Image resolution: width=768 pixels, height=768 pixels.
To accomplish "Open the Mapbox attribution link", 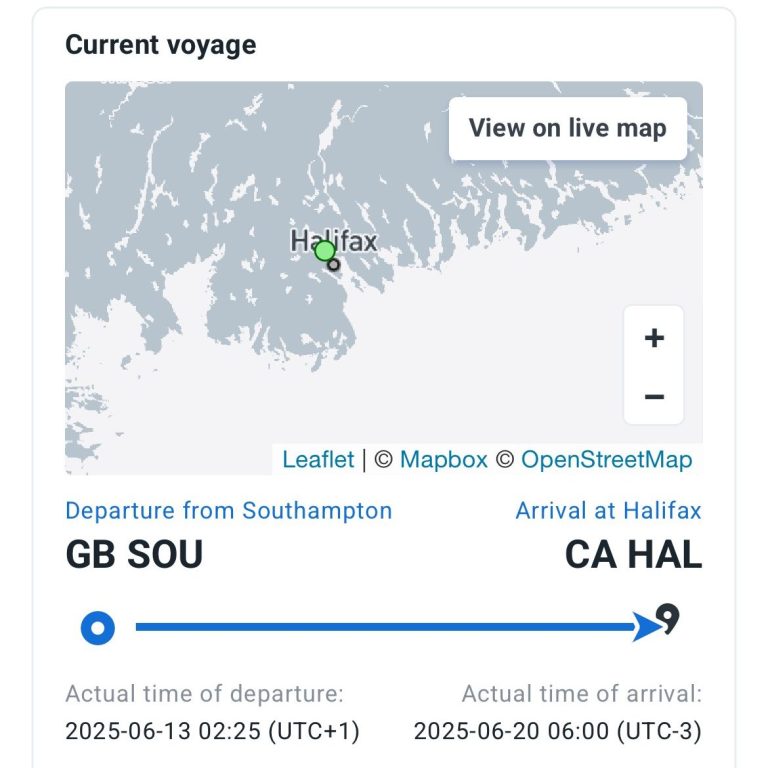I will tap(444, 459).
